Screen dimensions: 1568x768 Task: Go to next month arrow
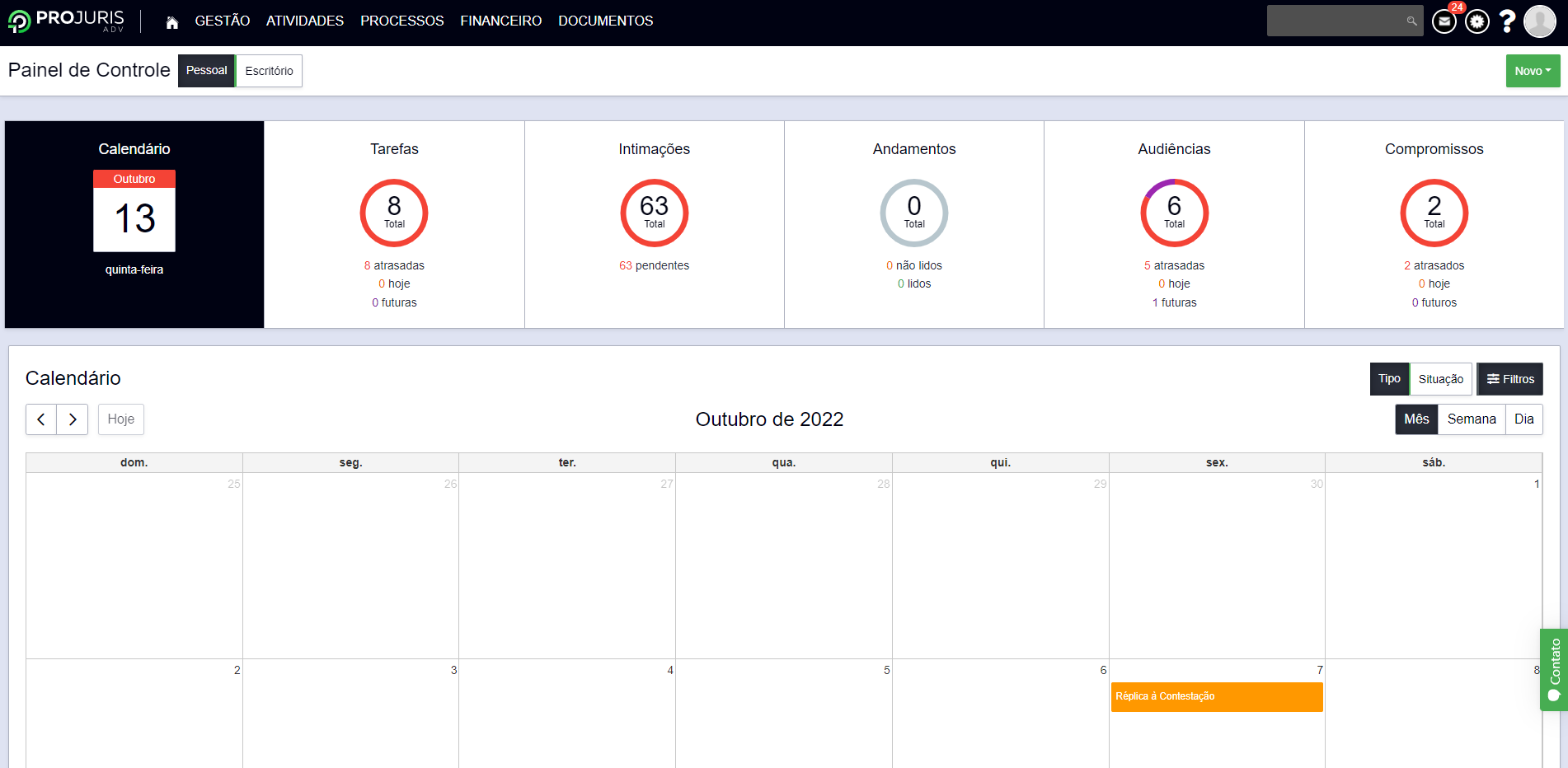(73, 419)
